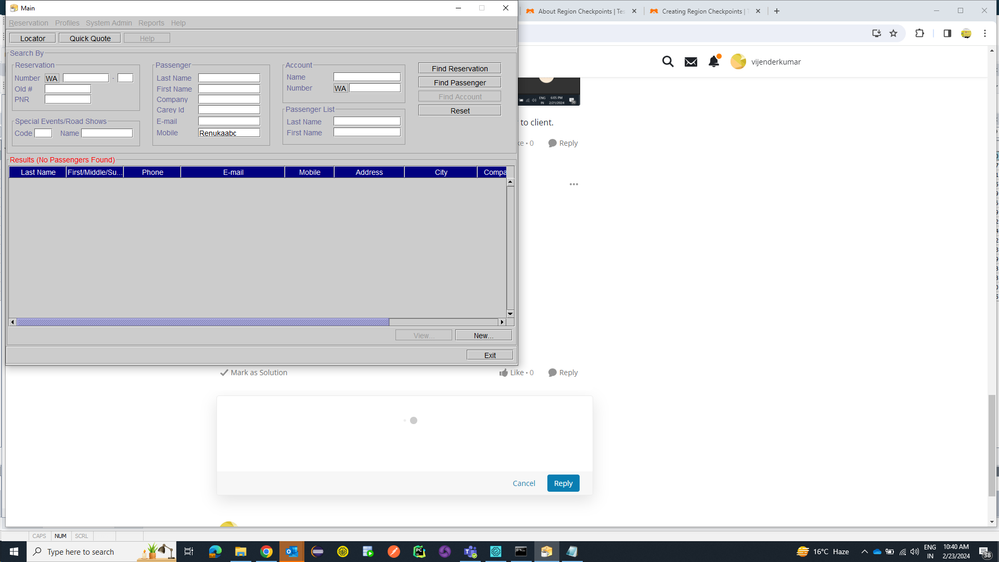Screen dimensions: 999x562
Task: Switch to Google Chrome in taskbar
Action: 266,551
